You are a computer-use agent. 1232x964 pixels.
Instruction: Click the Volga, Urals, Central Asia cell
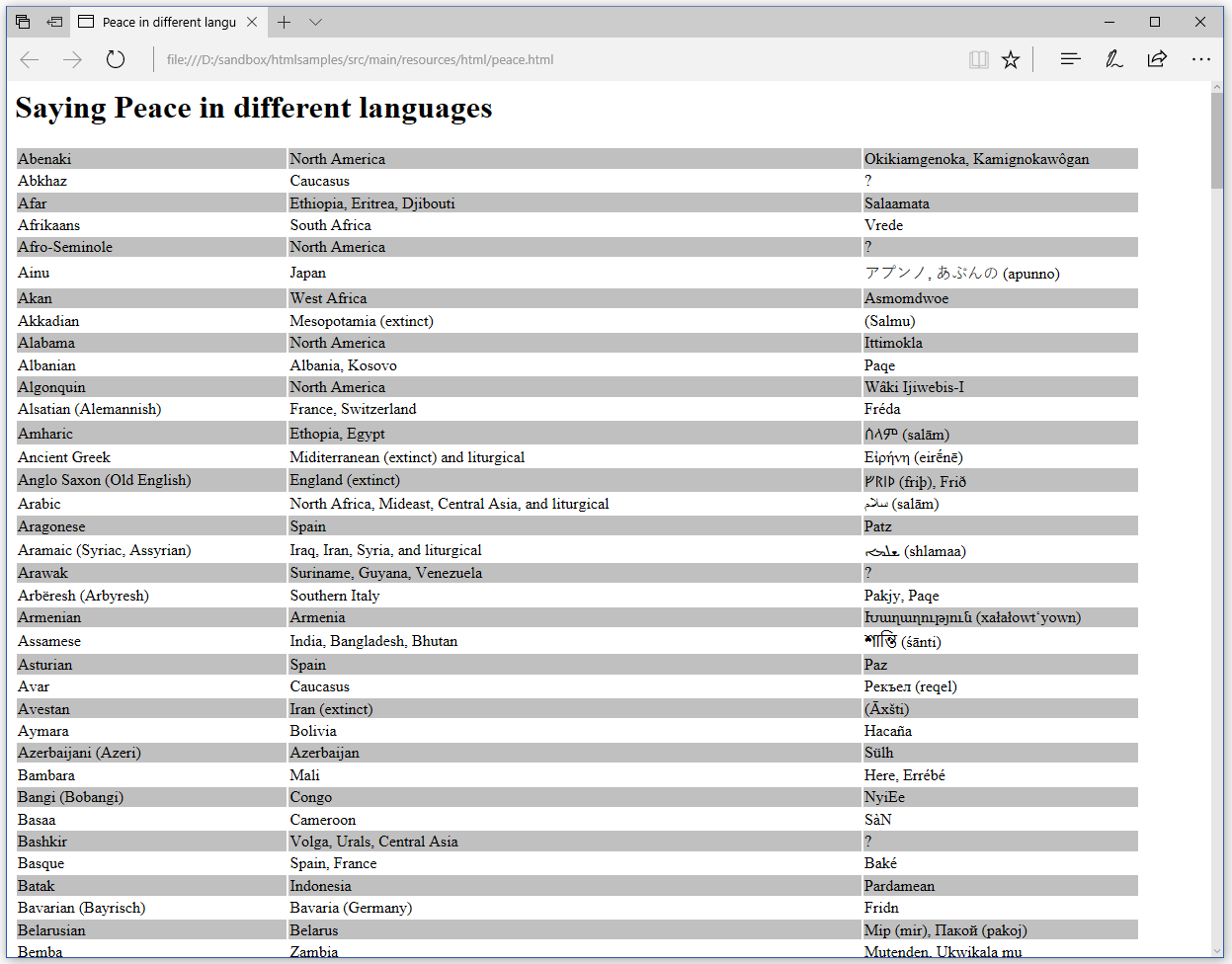[574, 842]
